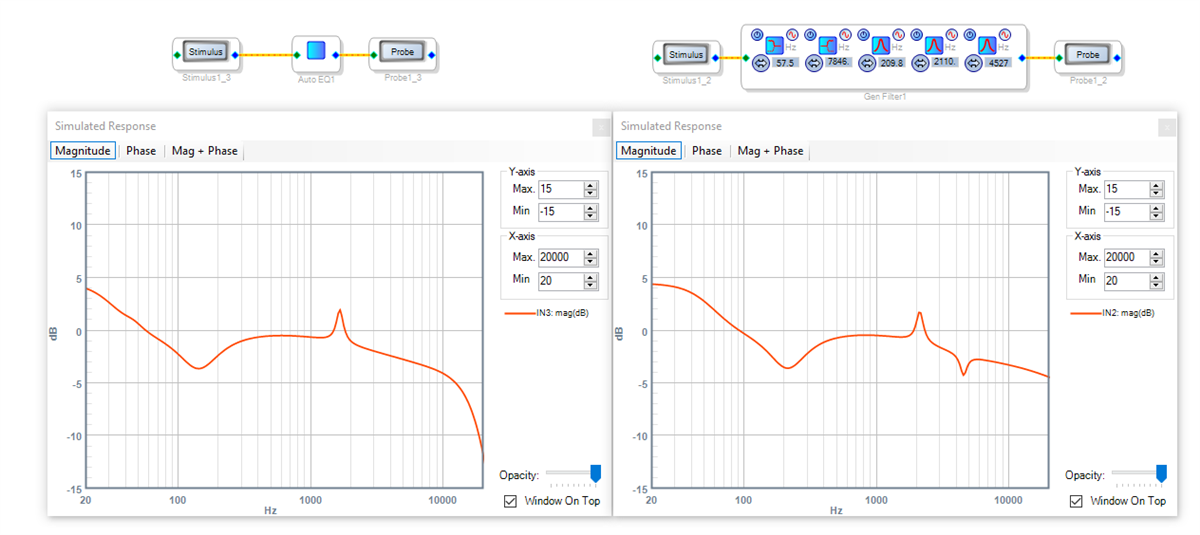Click the high-pass filter icon above 57.5
The width and height of the screenshot is (1200, 535).
tap(775, 45)
